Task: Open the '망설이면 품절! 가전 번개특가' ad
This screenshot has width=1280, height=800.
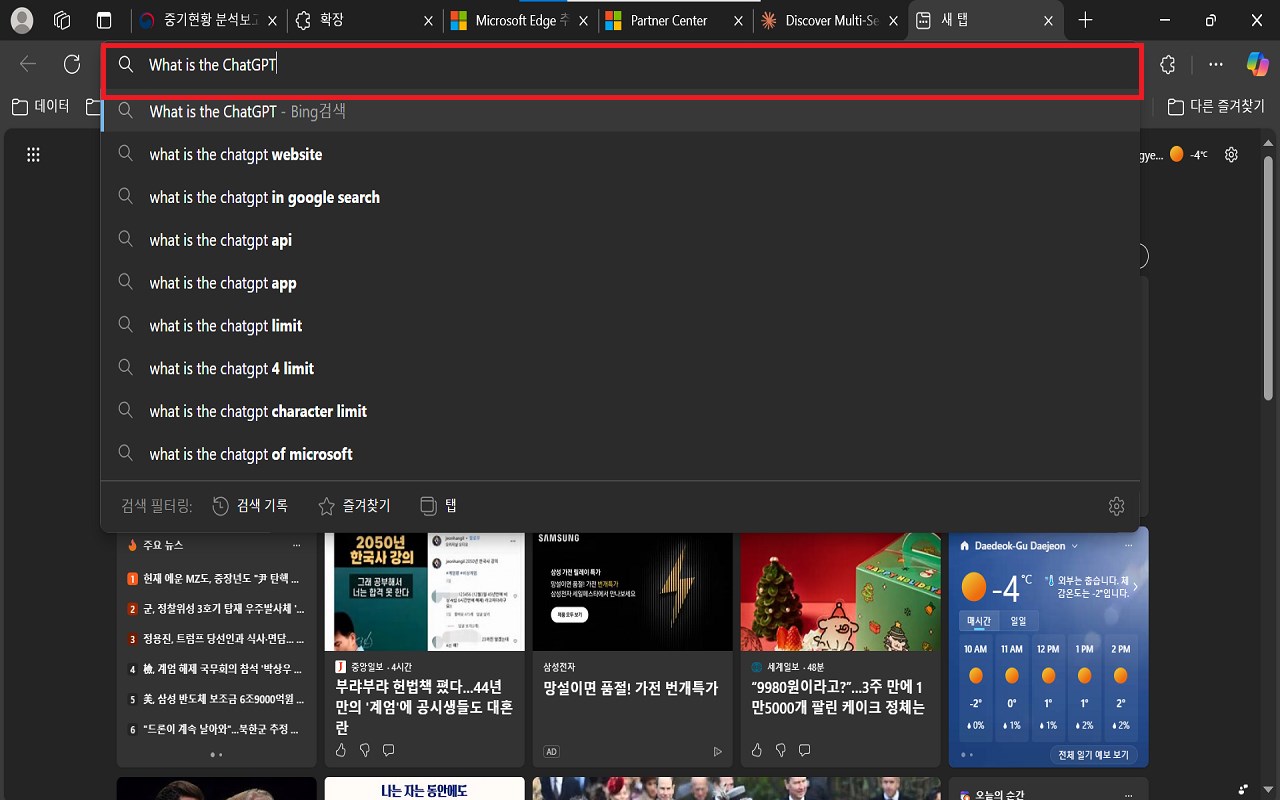Action: (631, 688)
